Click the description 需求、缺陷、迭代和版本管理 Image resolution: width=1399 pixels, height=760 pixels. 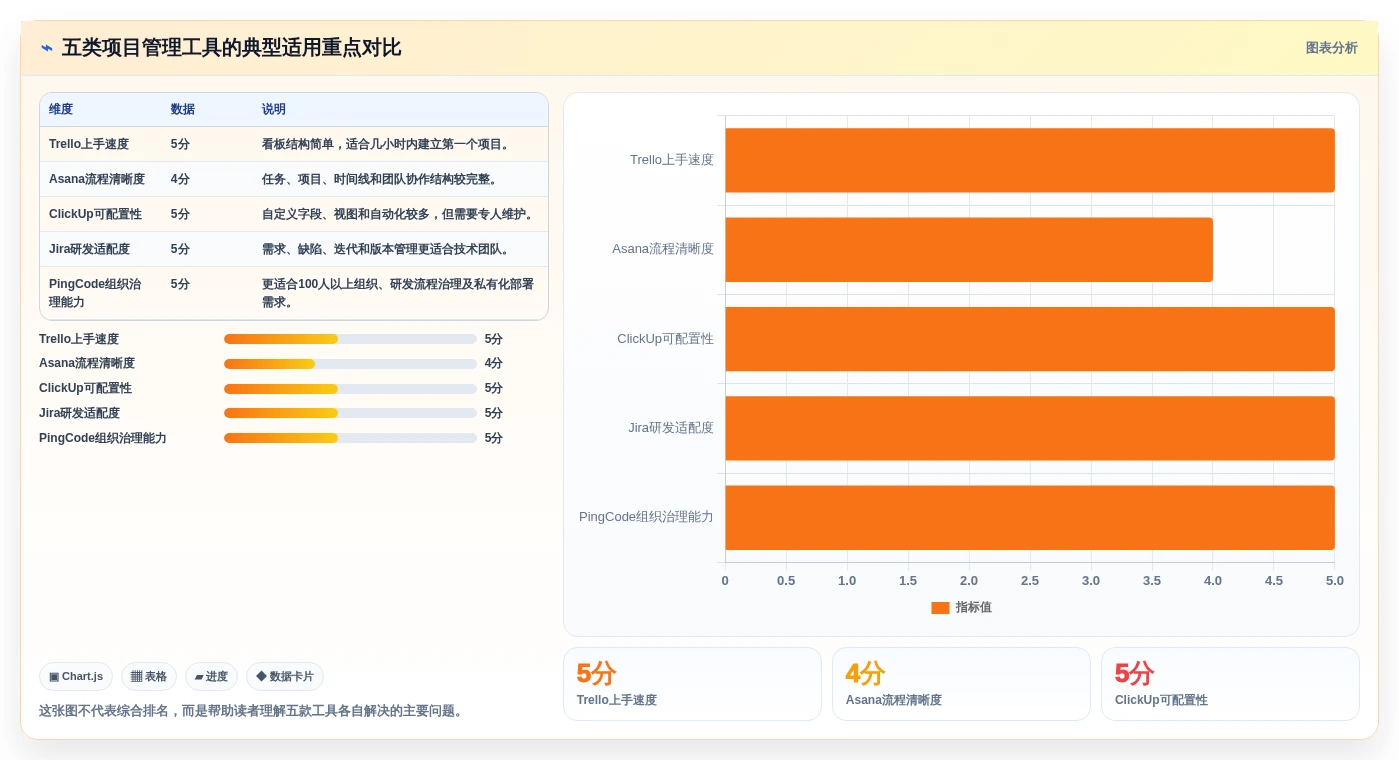pyautogui.click(x=388, y=249)
